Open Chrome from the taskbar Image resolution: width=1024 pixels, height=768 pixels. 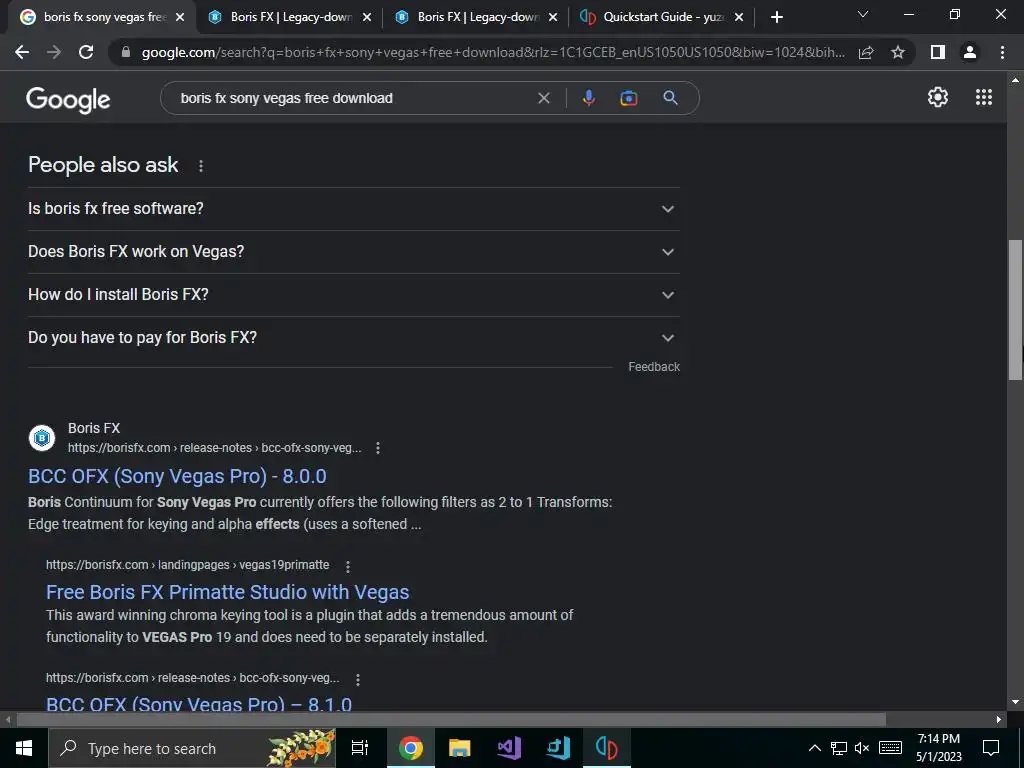coord(411,748)
